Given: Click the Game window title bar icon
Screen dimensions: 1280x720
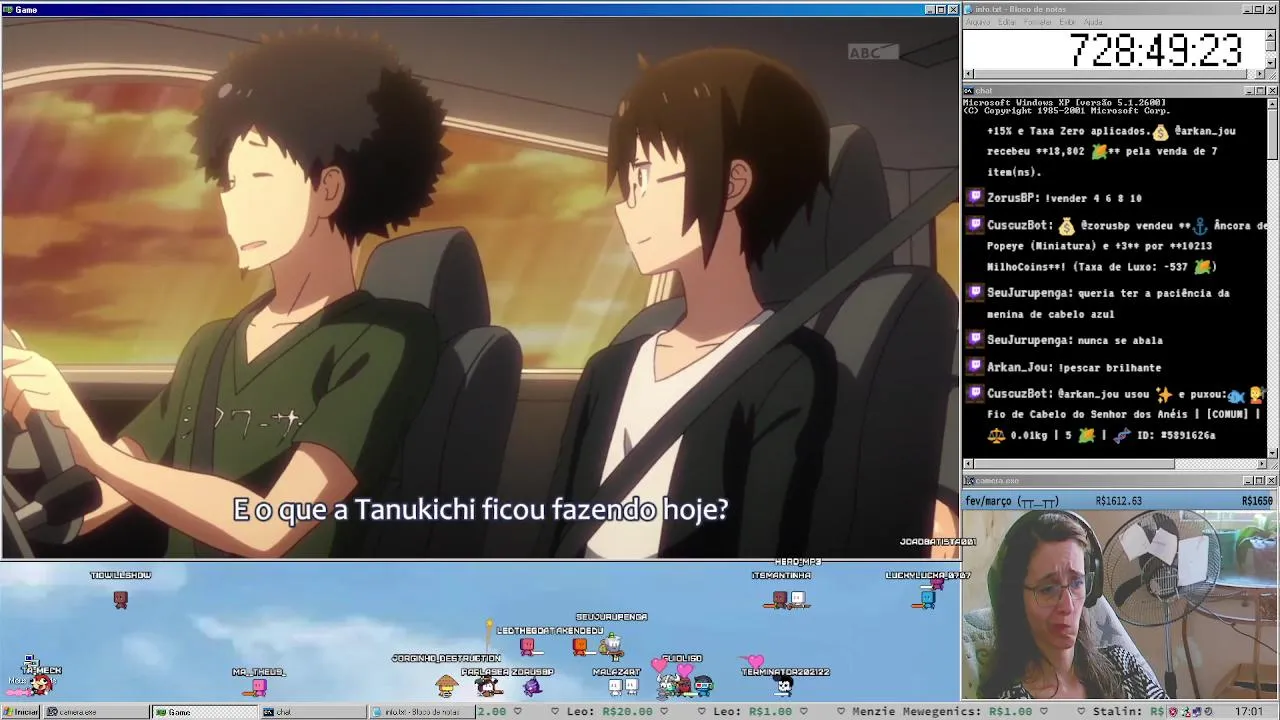Looking at the screenshot, I should pyautogui.click(x=8, y=9).
